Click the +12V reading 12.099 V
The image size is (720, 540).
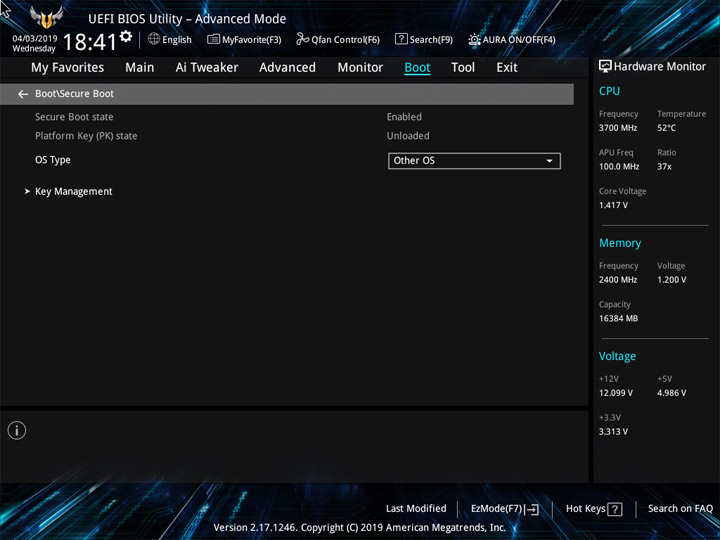tap(616, 393)
